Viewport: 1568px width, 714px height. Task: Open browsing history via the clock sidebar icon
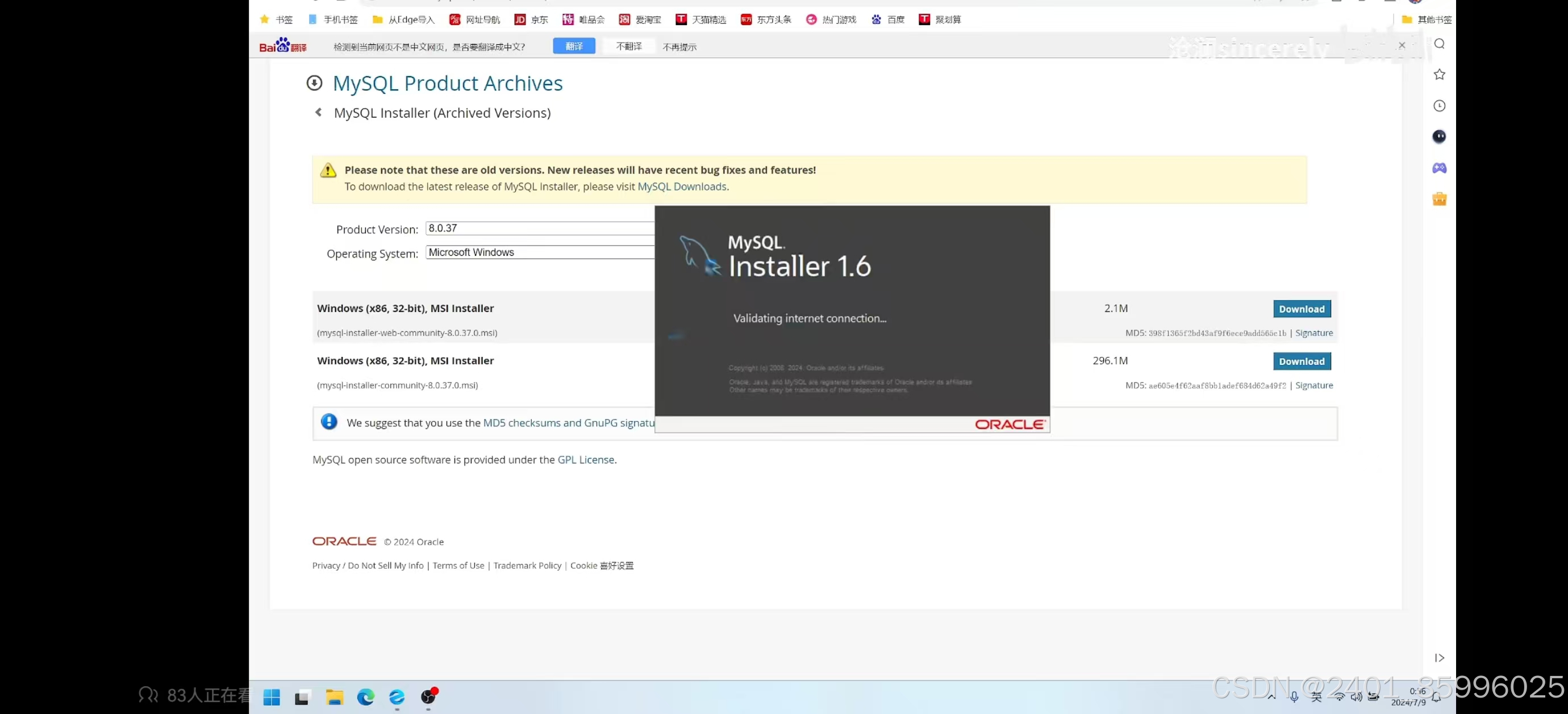tap(1440, 105)
